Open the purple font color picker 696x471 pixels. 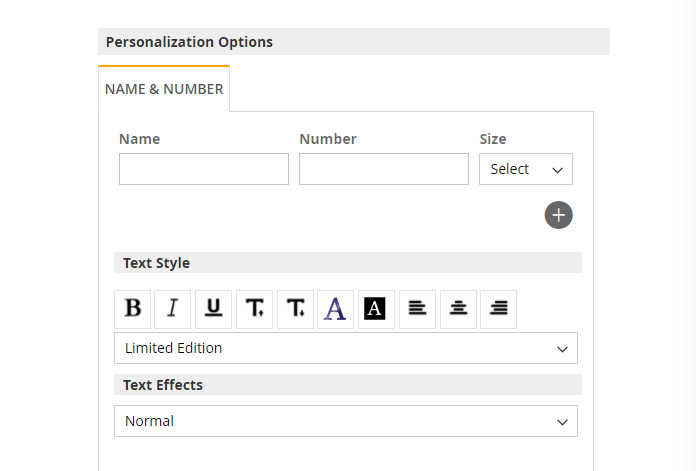coord(336,309)
